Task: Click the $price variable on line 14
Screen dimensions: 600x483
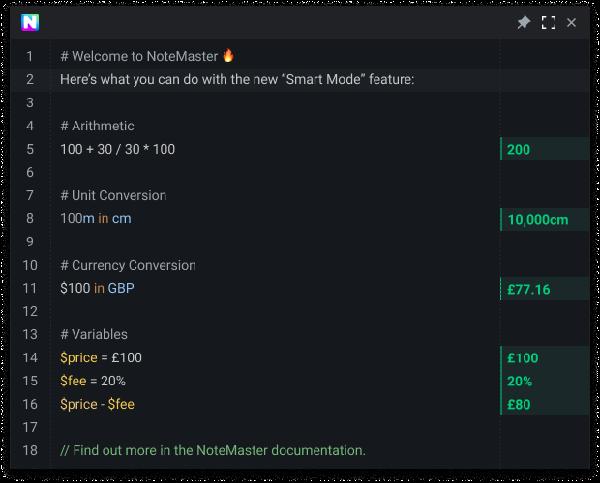Action: point(79,357)
